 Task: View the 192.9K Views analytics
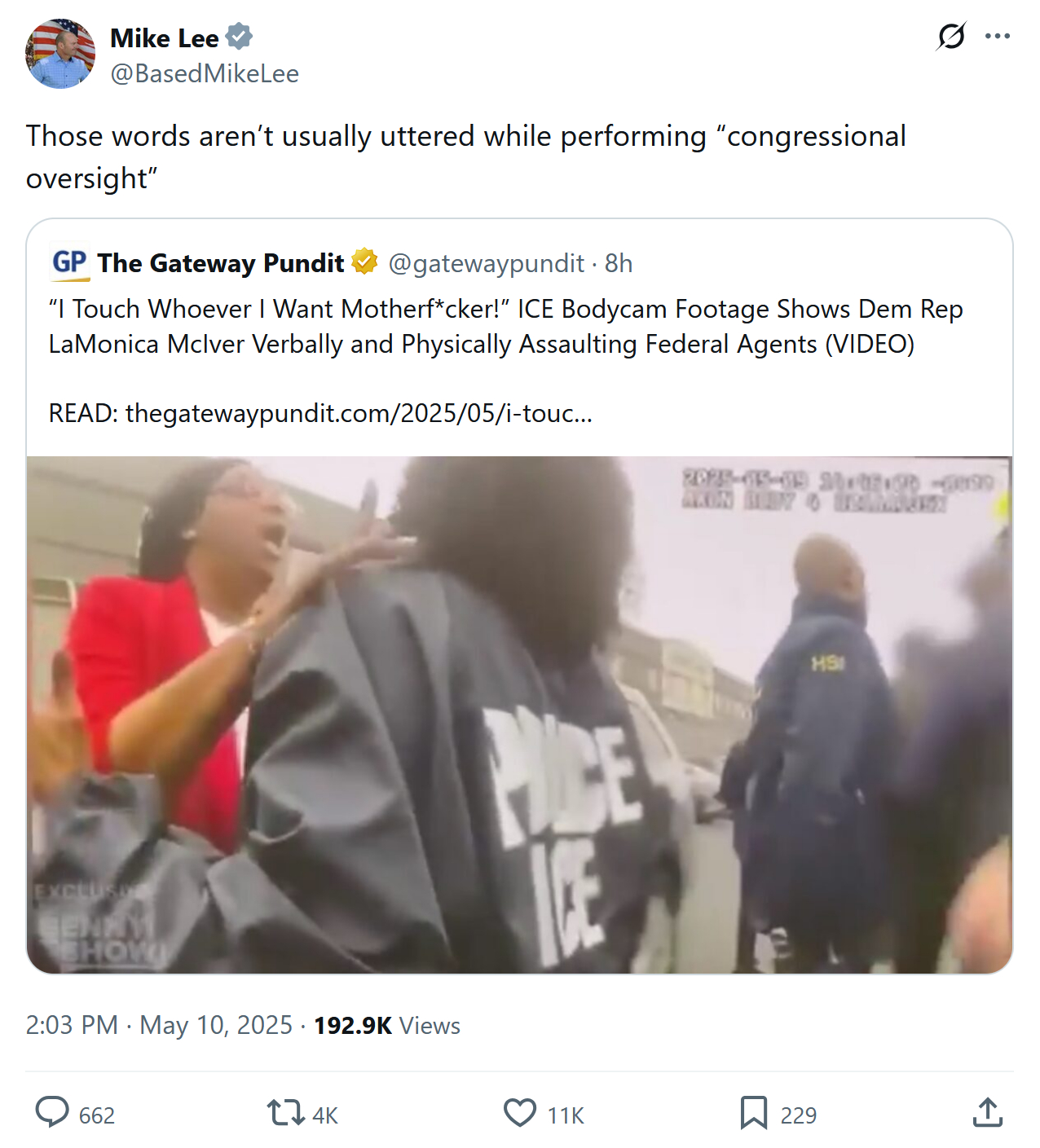click(387, 1025)
